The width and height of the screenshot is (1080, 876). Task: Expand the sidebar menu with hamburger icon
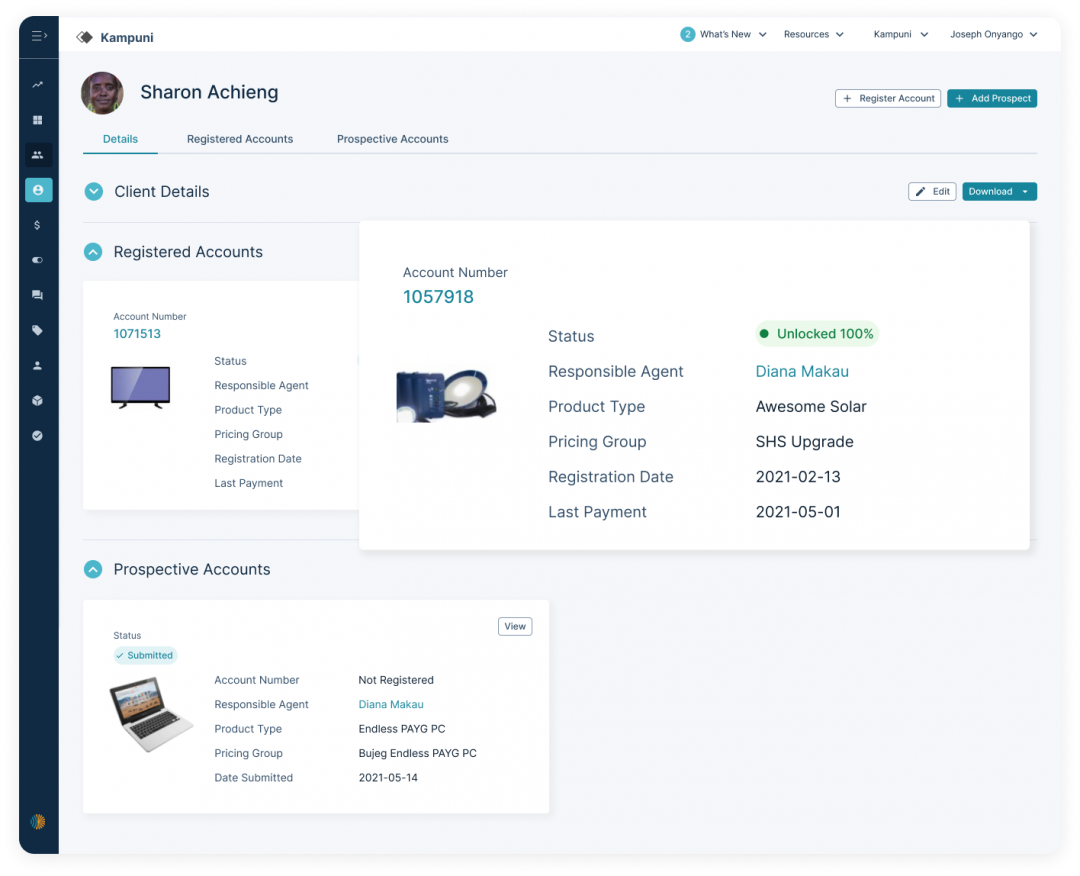point(39,36)
